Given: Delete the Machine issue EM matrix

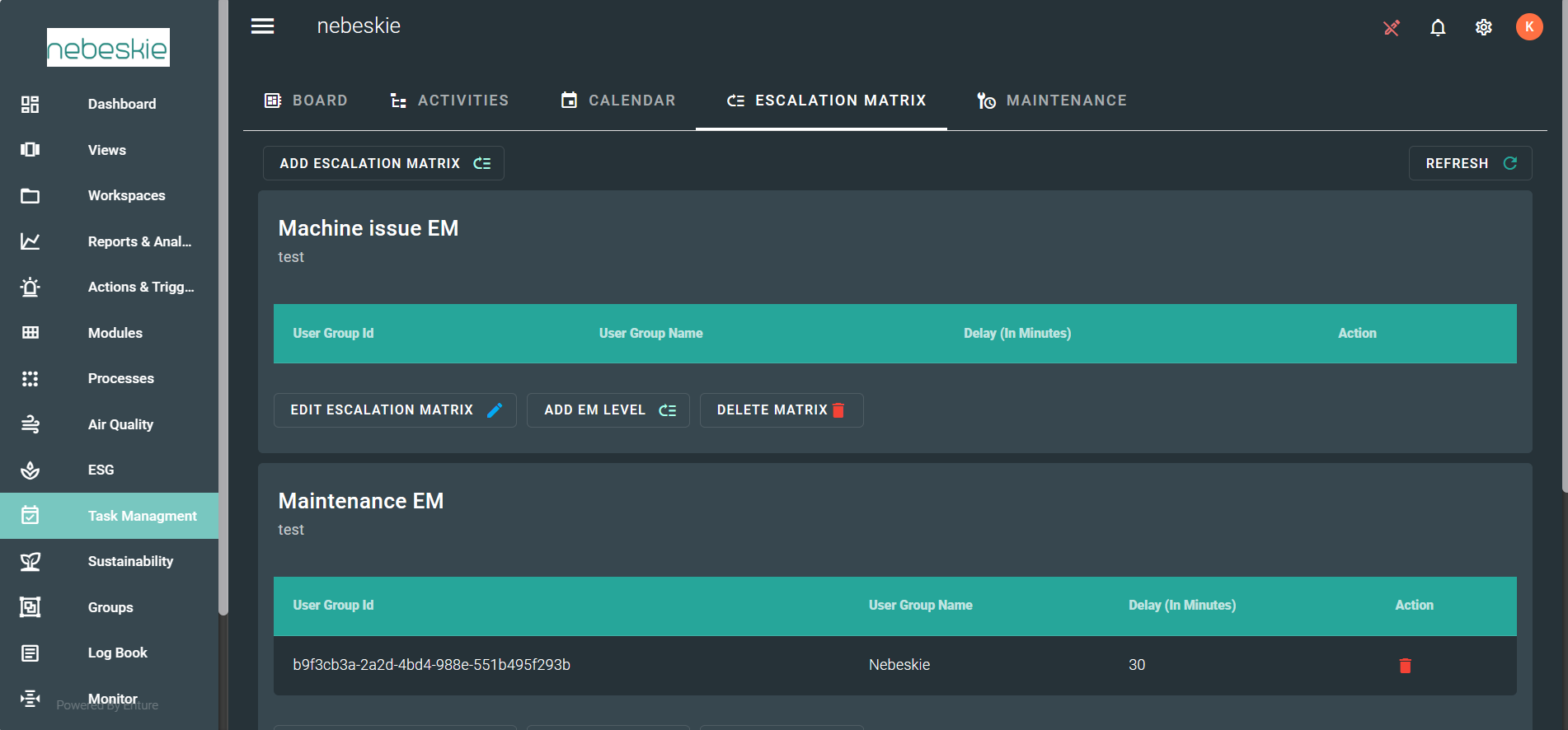Looking at the screenshot, I should [x=781, y=410].
